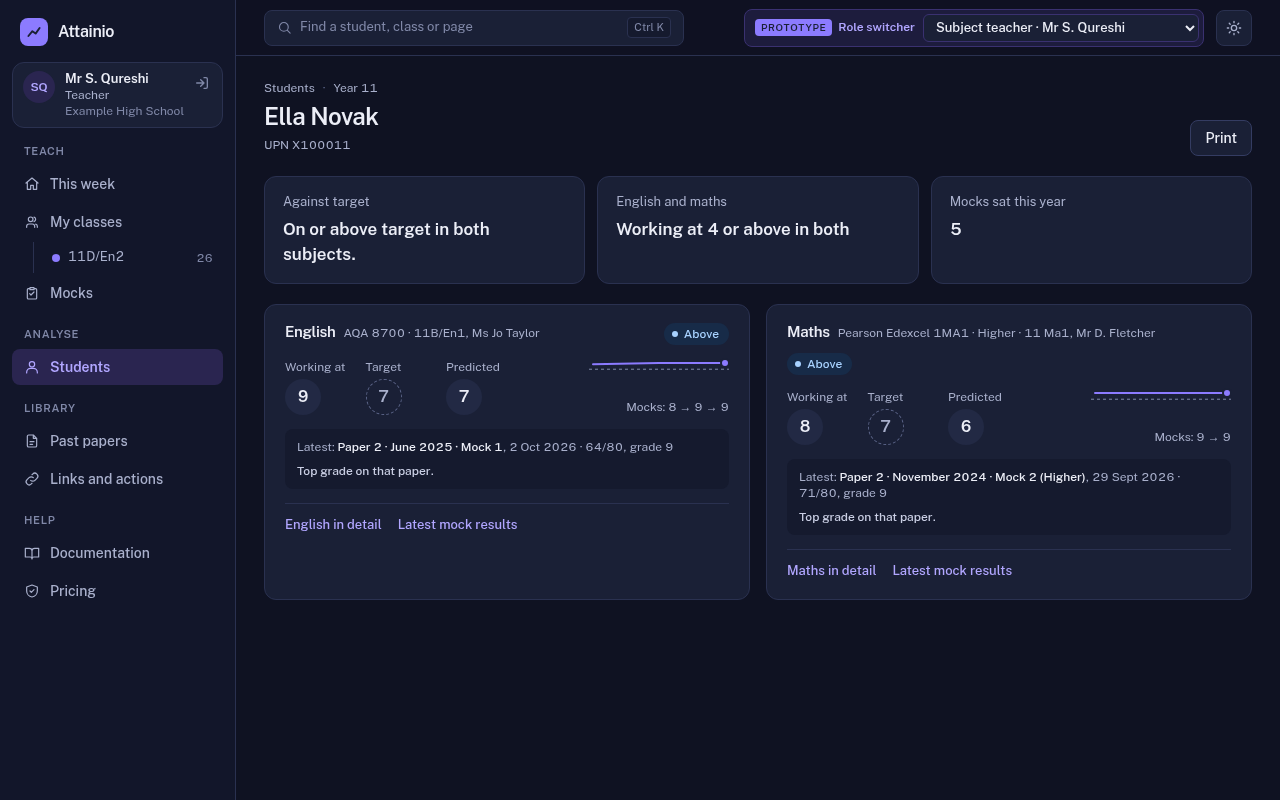The width and height of the screenshot is (1280, 800).
Task: Click the Print button
Action: coord(1221,138)
